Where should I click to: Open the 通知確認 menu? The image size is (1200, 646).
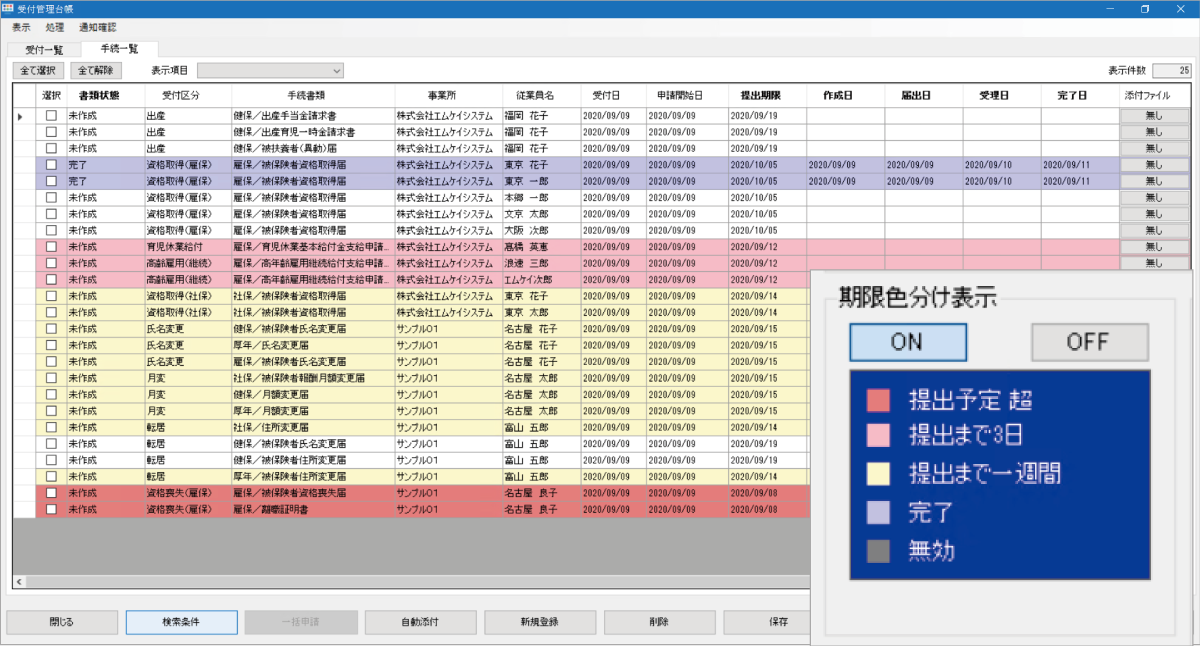[x=97, y=27]
